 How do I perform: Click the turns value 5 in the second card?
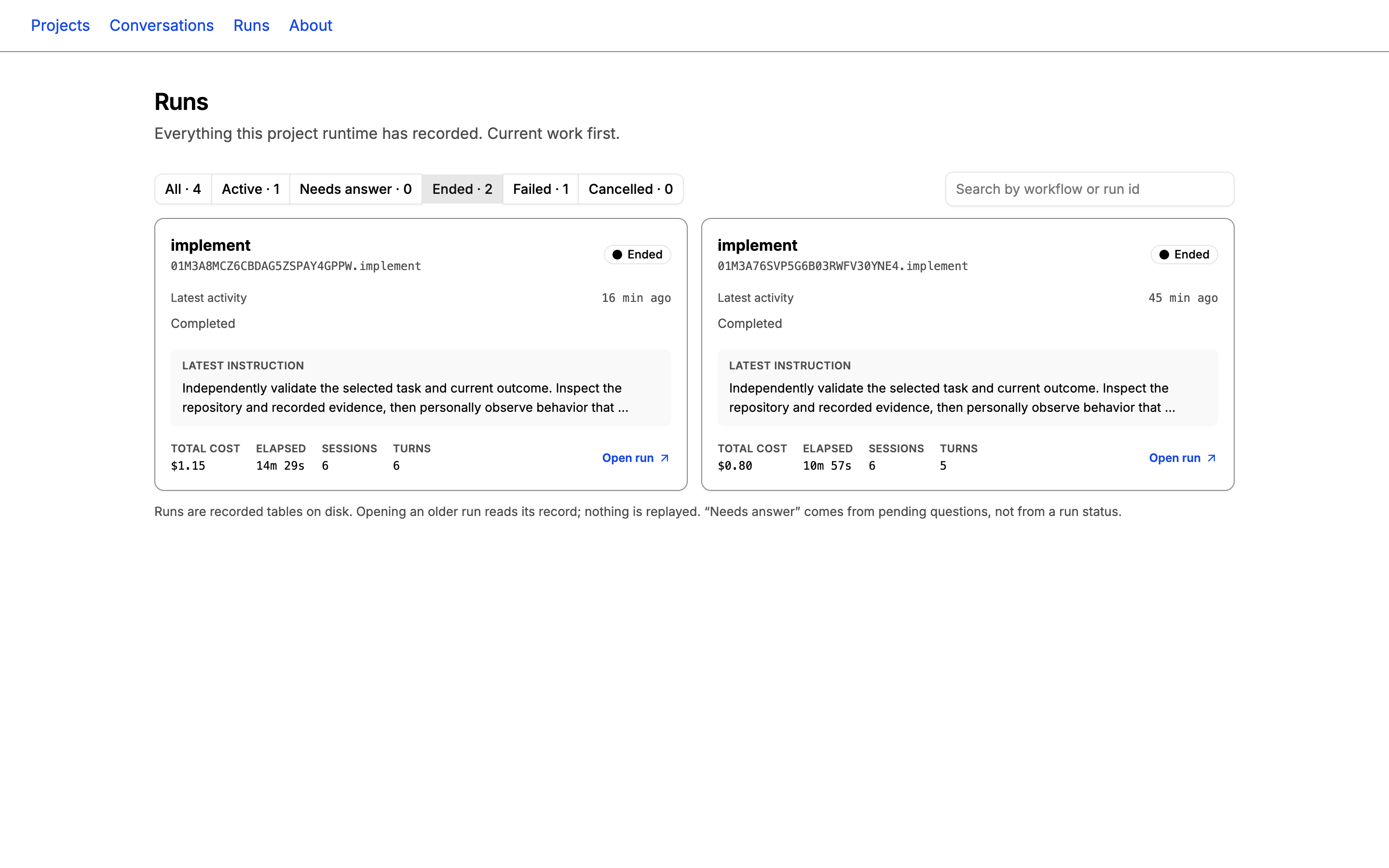[x=943, y=465]
